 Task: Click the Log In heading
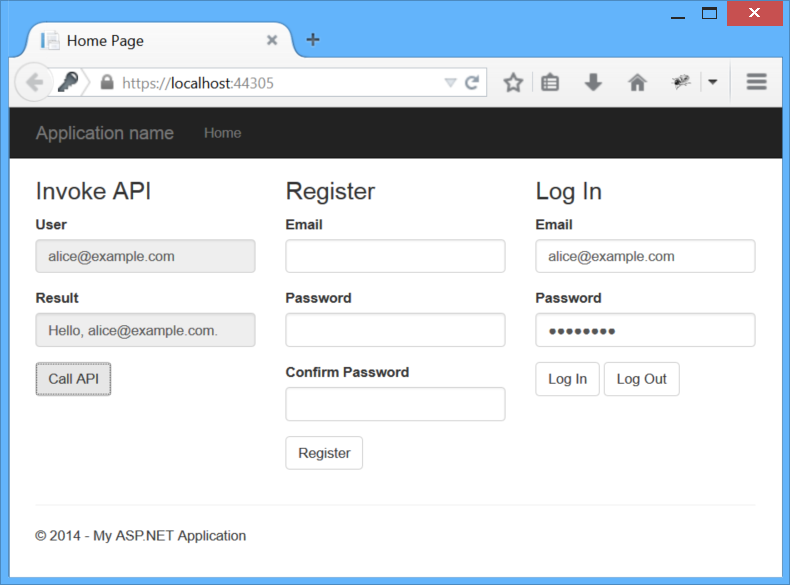point(569,192)
